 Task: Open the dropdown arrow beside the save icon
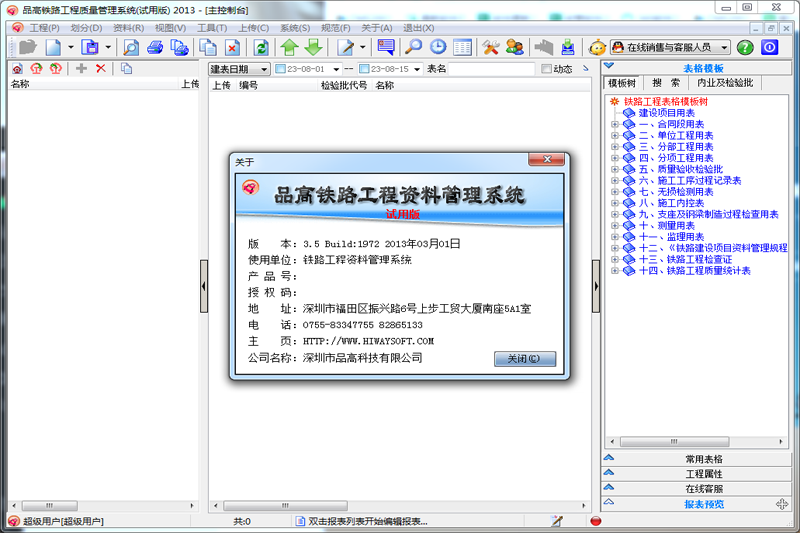108,47
